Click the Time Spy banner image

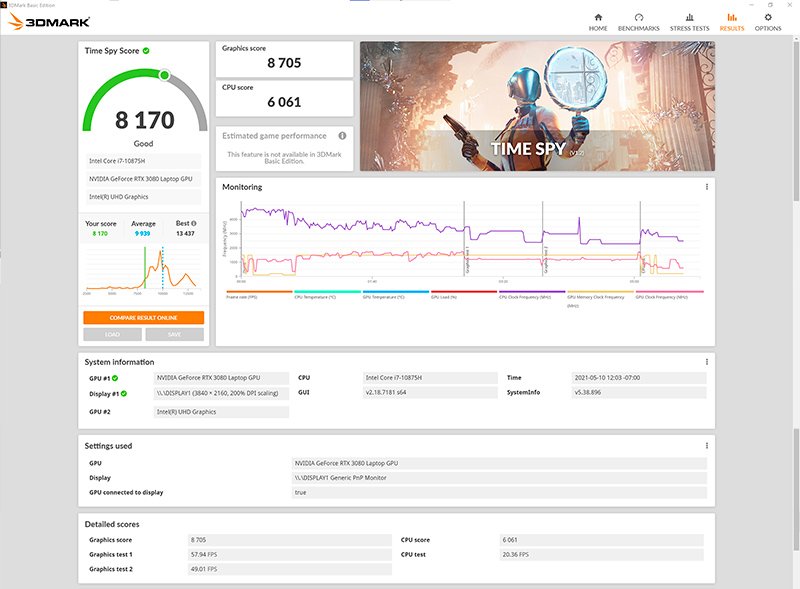click(x=537, y=106)
